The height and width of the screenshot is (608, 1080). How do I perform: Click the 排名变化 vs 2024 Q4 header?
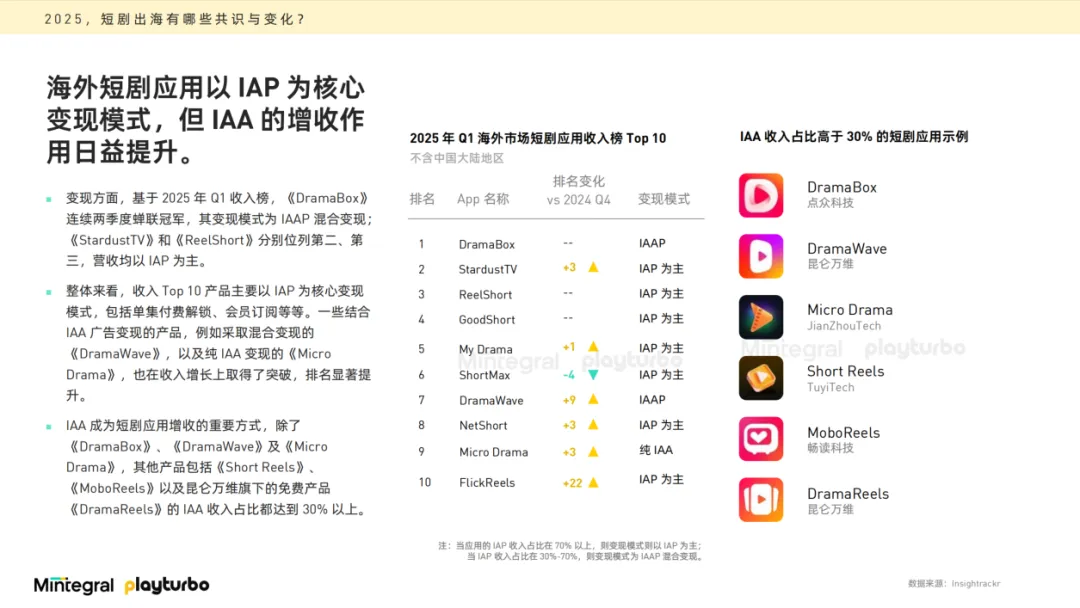(579, 190)
